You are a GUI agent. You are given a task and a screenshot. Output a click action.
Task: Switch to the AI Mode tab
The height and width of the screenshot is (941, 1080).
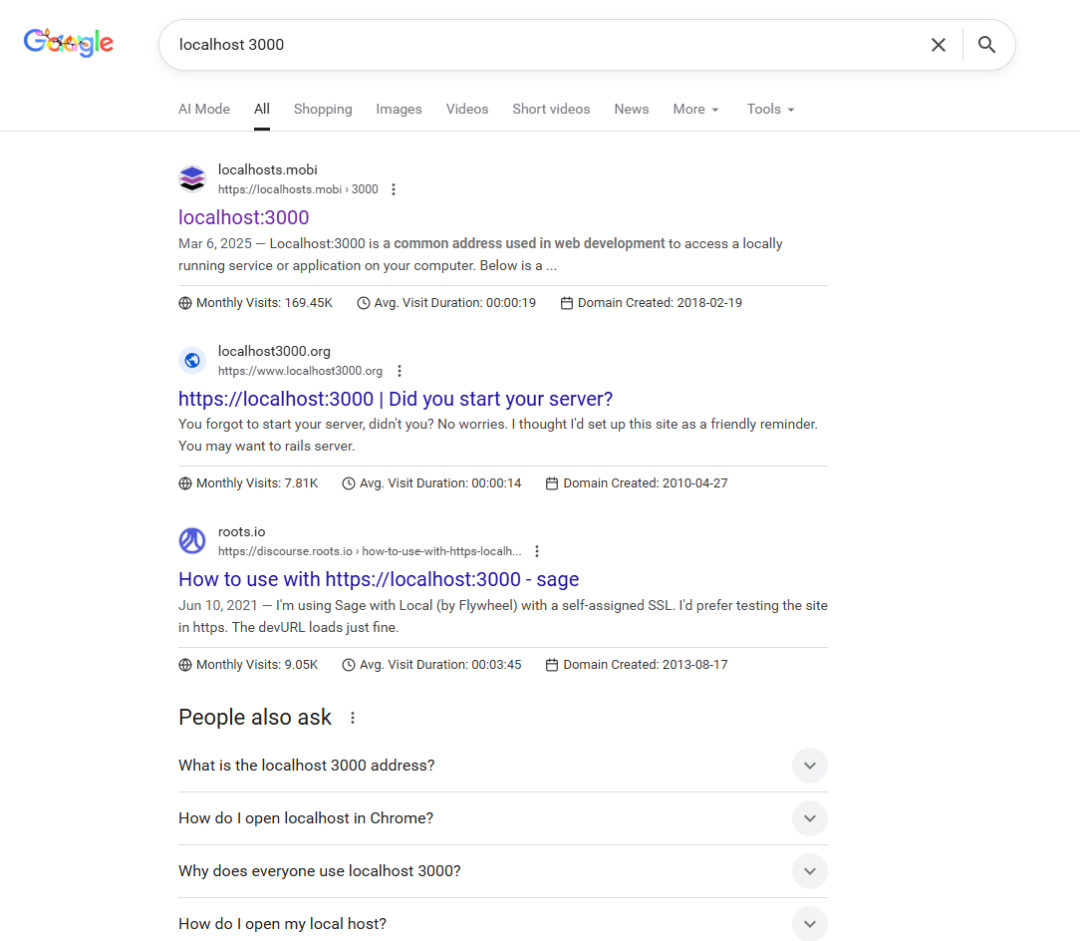click(204, 109)
